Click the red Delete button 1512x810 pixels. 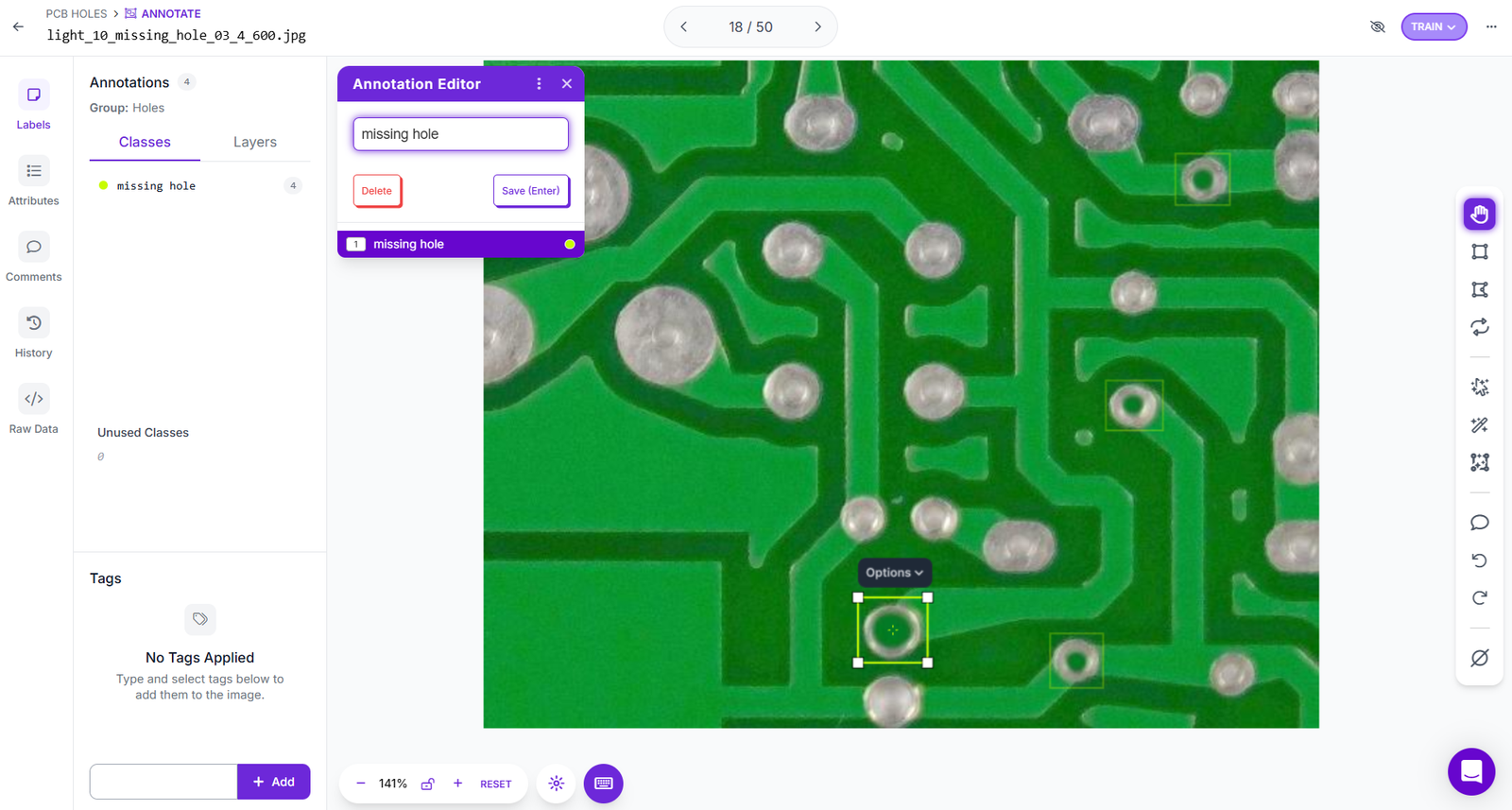click(x=376, y=191)
